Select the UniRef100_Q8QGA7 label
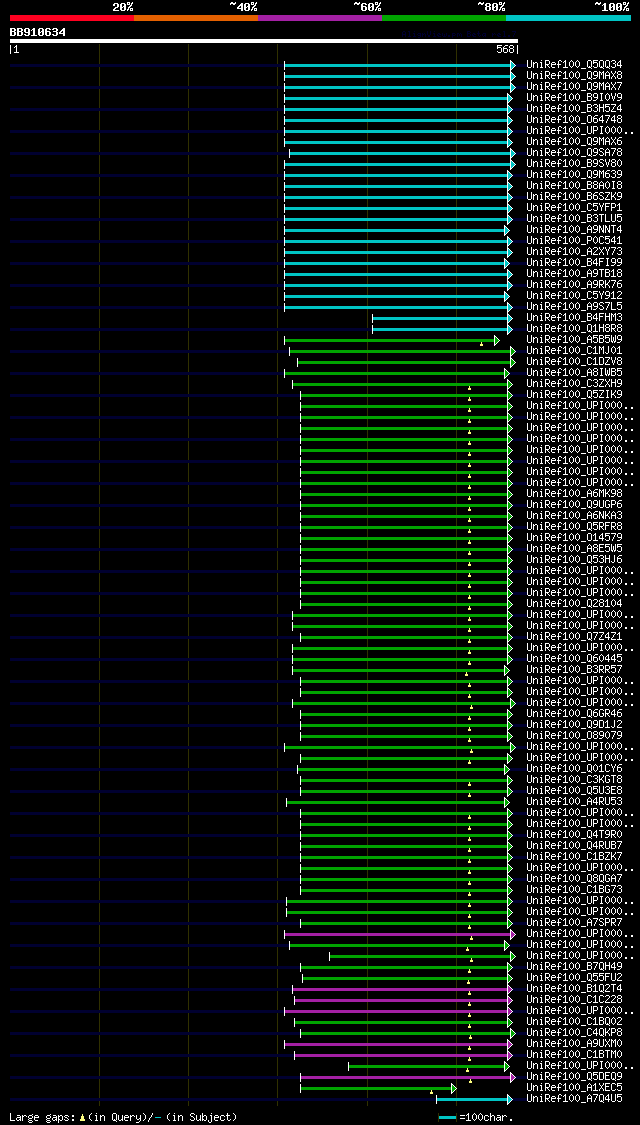 click(x=574, y=879)
